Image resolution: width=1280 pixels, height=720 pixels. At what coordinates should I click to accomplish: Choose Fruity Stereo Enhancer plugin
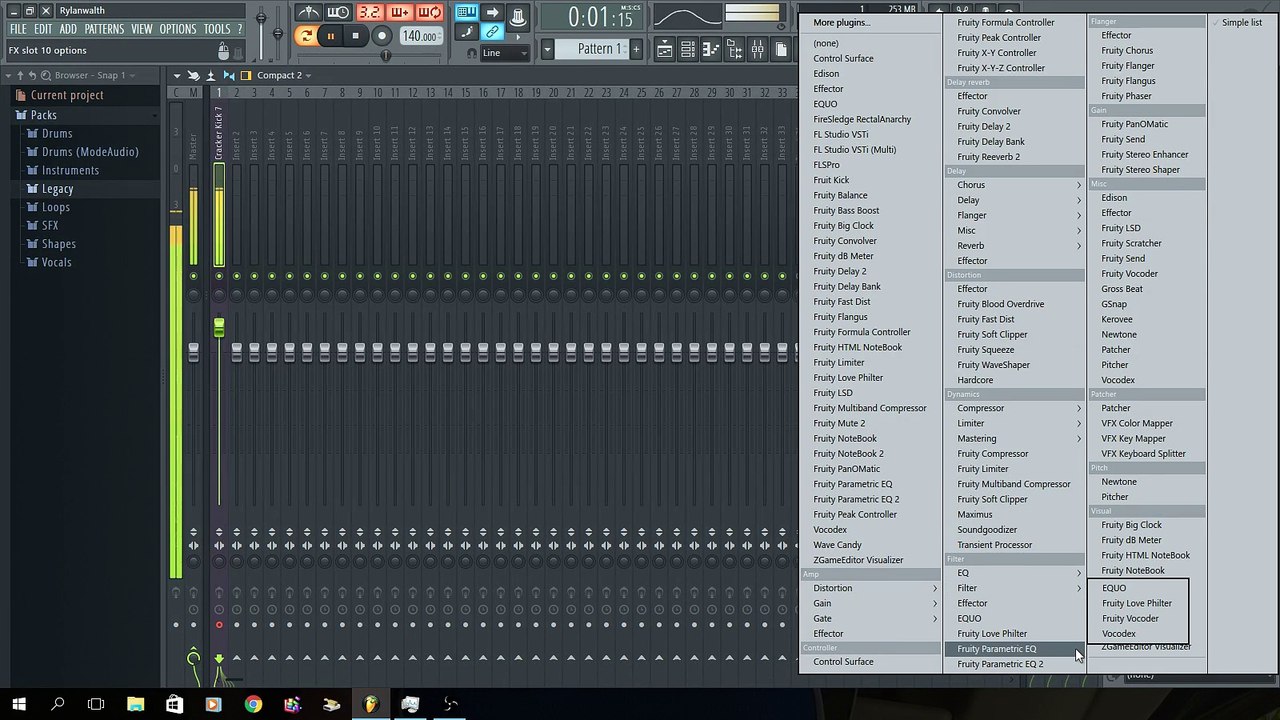coord(1145,155)
